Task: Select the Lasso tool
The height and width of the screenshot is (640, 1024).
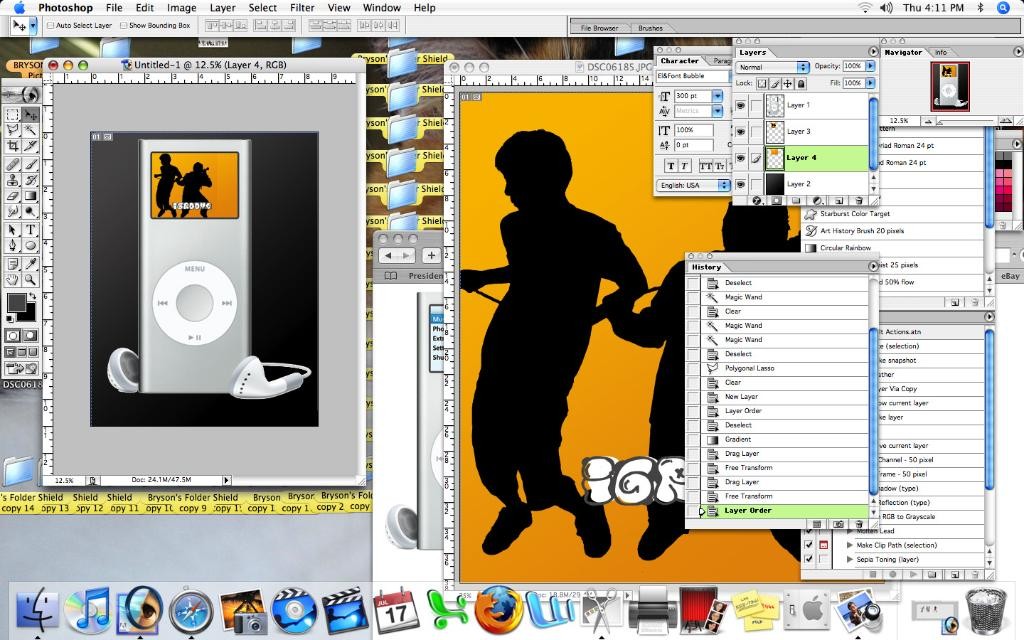Action: point(12,130)
